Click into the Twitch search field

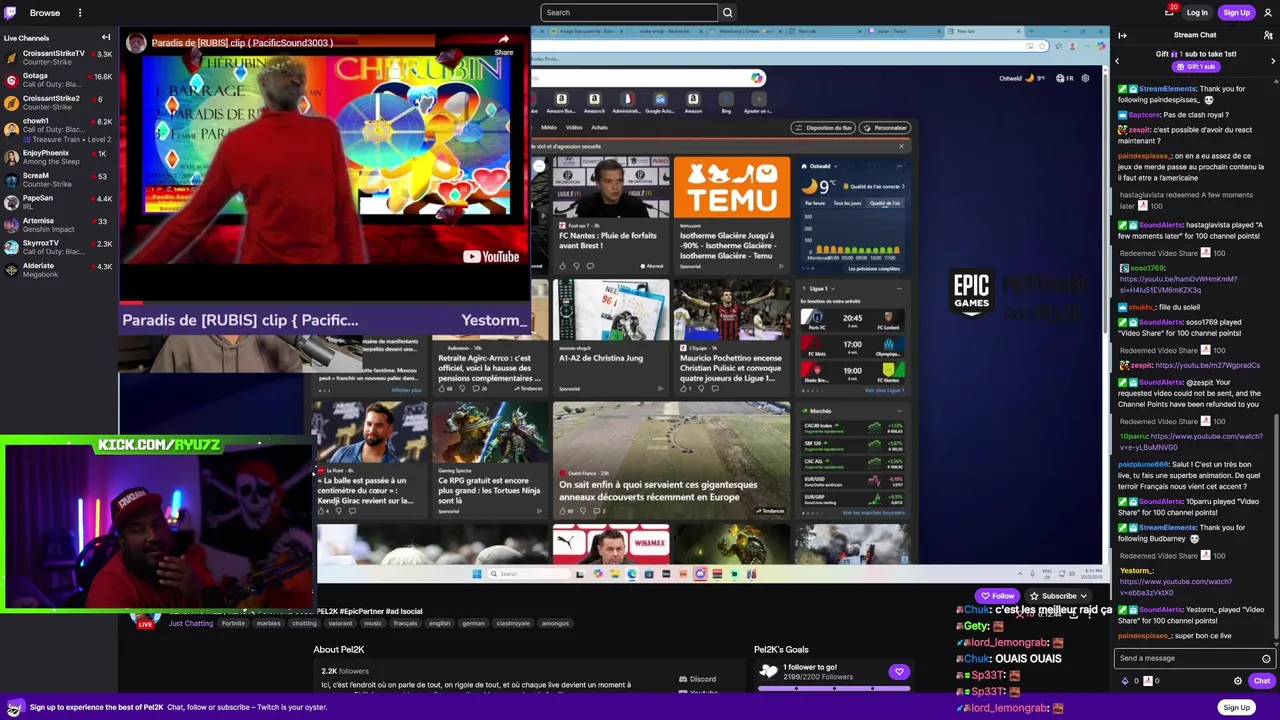tap(629, 13)
